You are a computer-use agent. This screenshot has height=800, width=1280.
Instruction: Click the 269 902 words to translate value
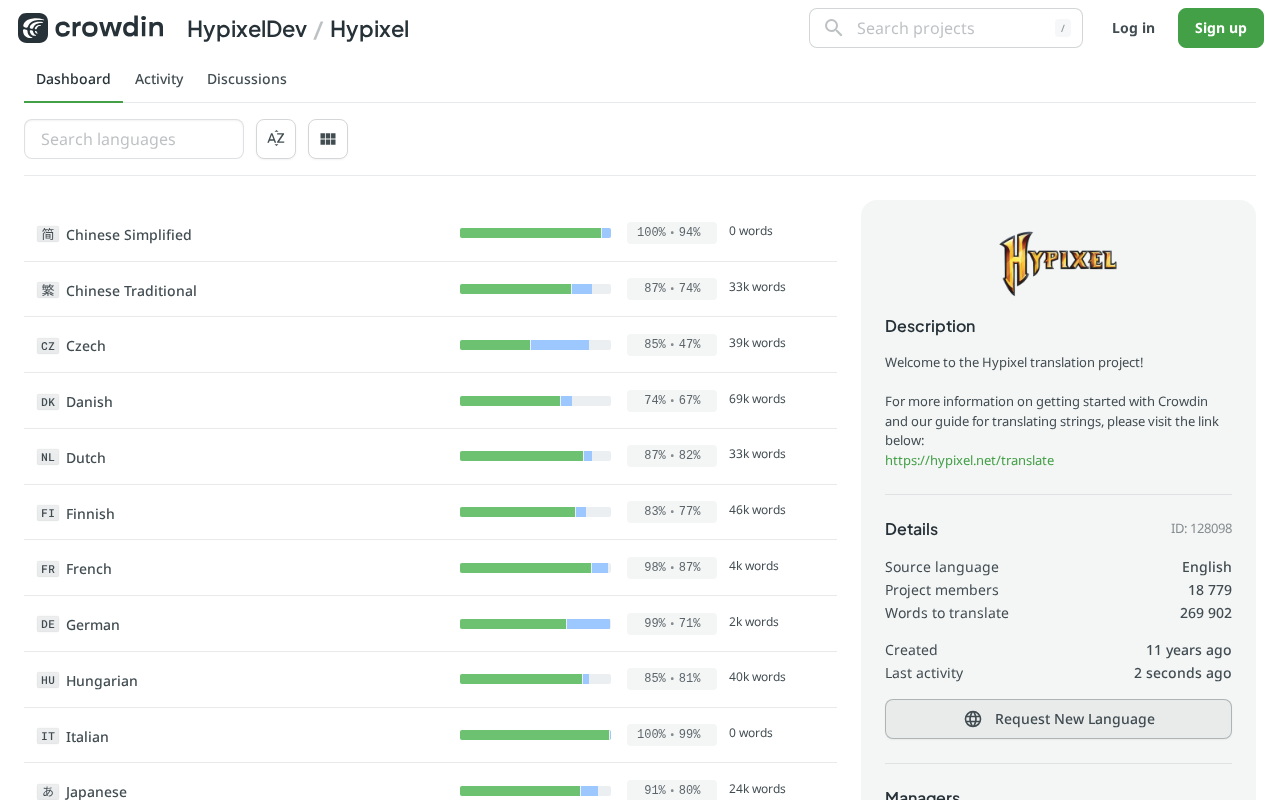pyautogui.click(x=1206, y=613)
